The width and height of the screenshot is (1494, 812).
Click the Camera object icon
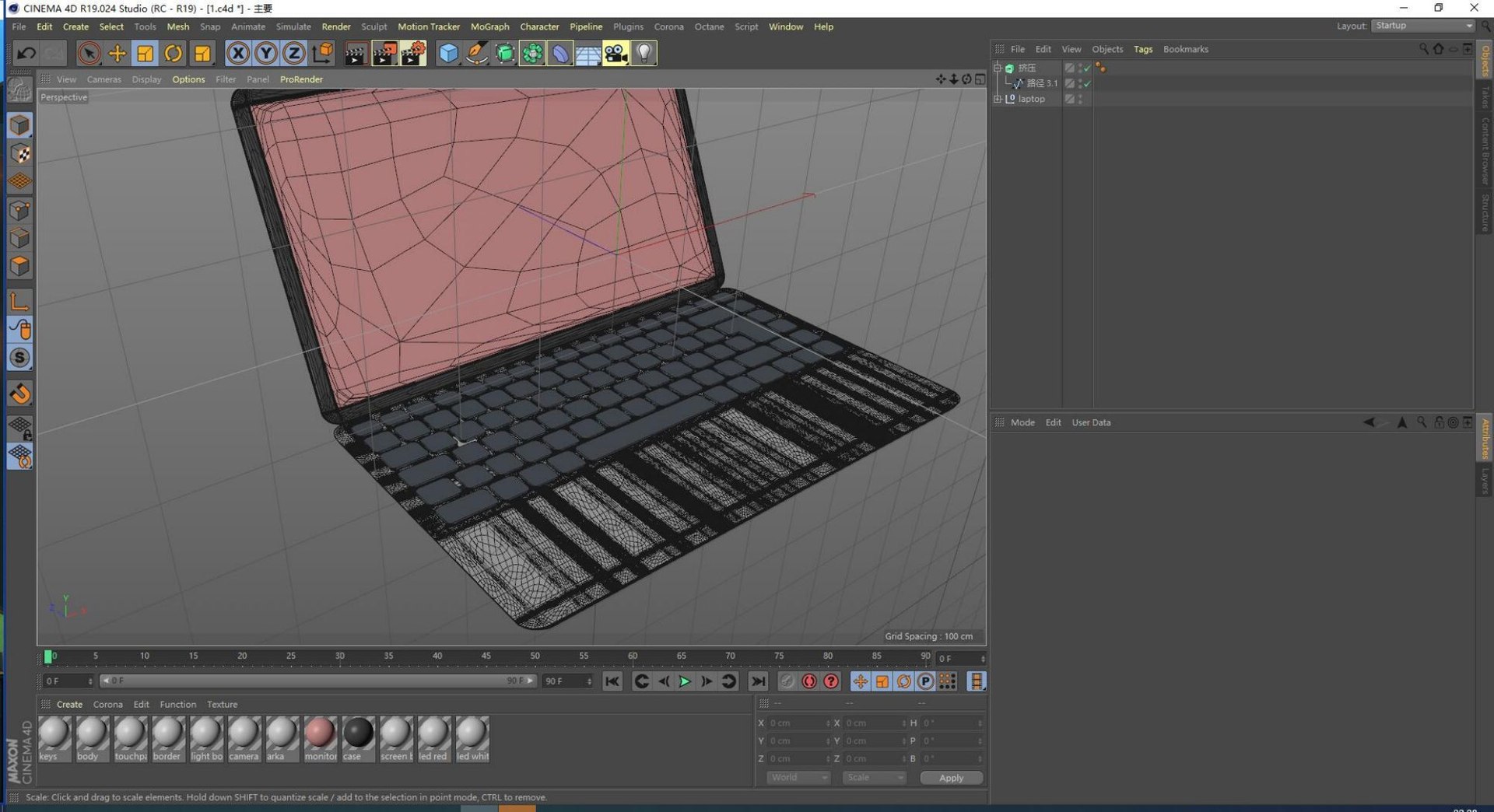tap(615, 53)
